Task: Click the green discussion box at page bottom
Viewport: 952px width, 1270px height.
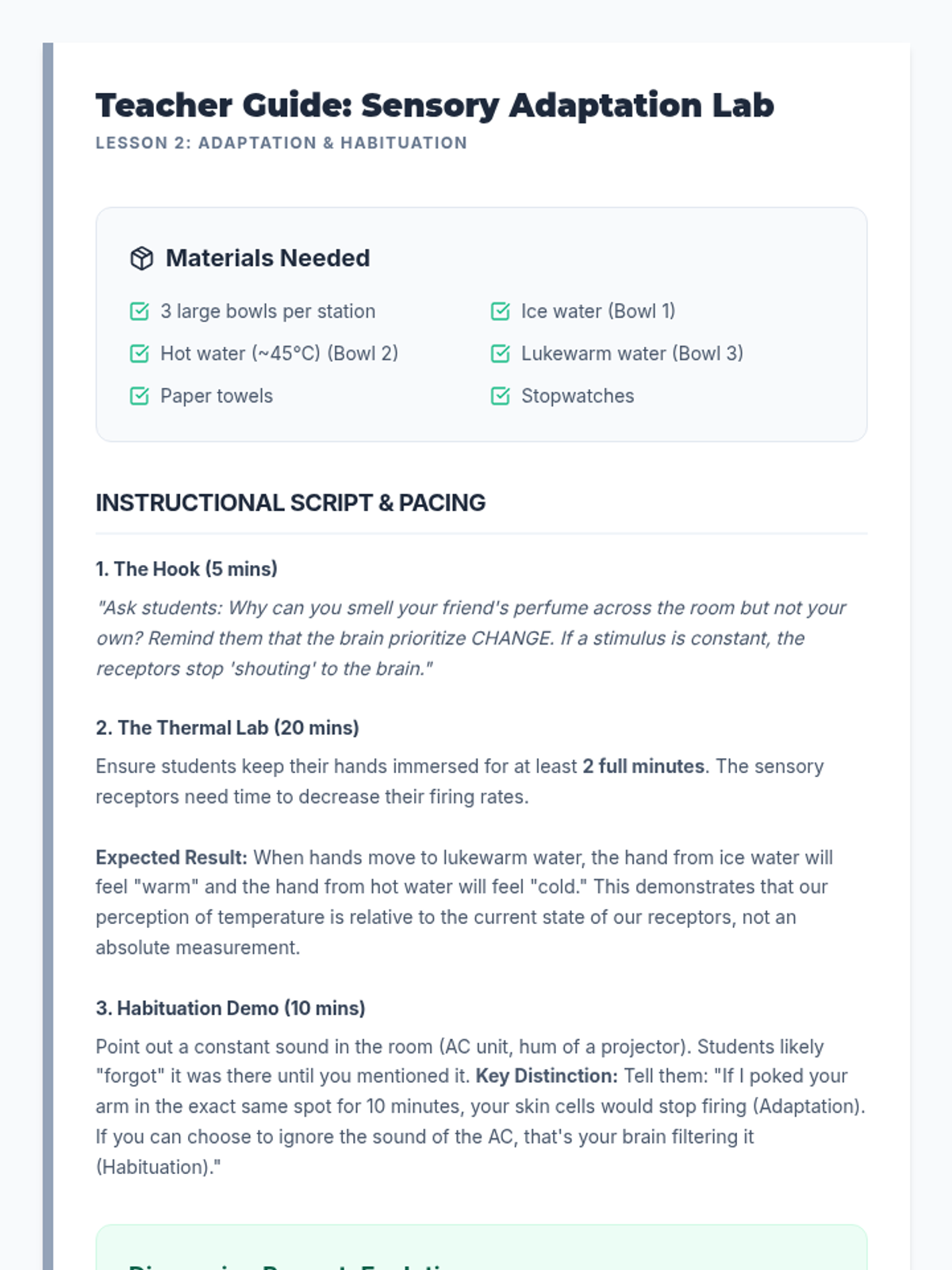Action: 482,1248
